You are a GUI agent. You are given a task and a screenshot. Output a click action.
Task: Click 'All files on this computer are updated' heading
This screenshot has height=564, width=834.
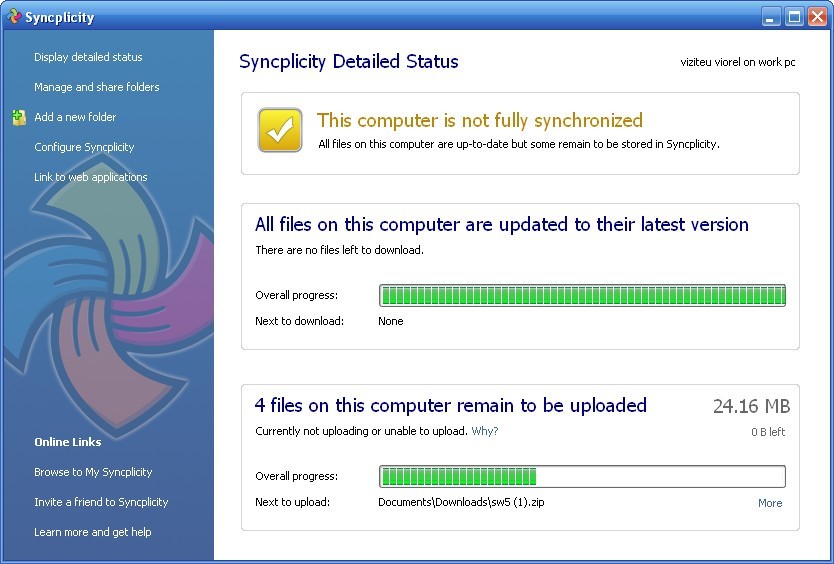[x=502, y=225]
